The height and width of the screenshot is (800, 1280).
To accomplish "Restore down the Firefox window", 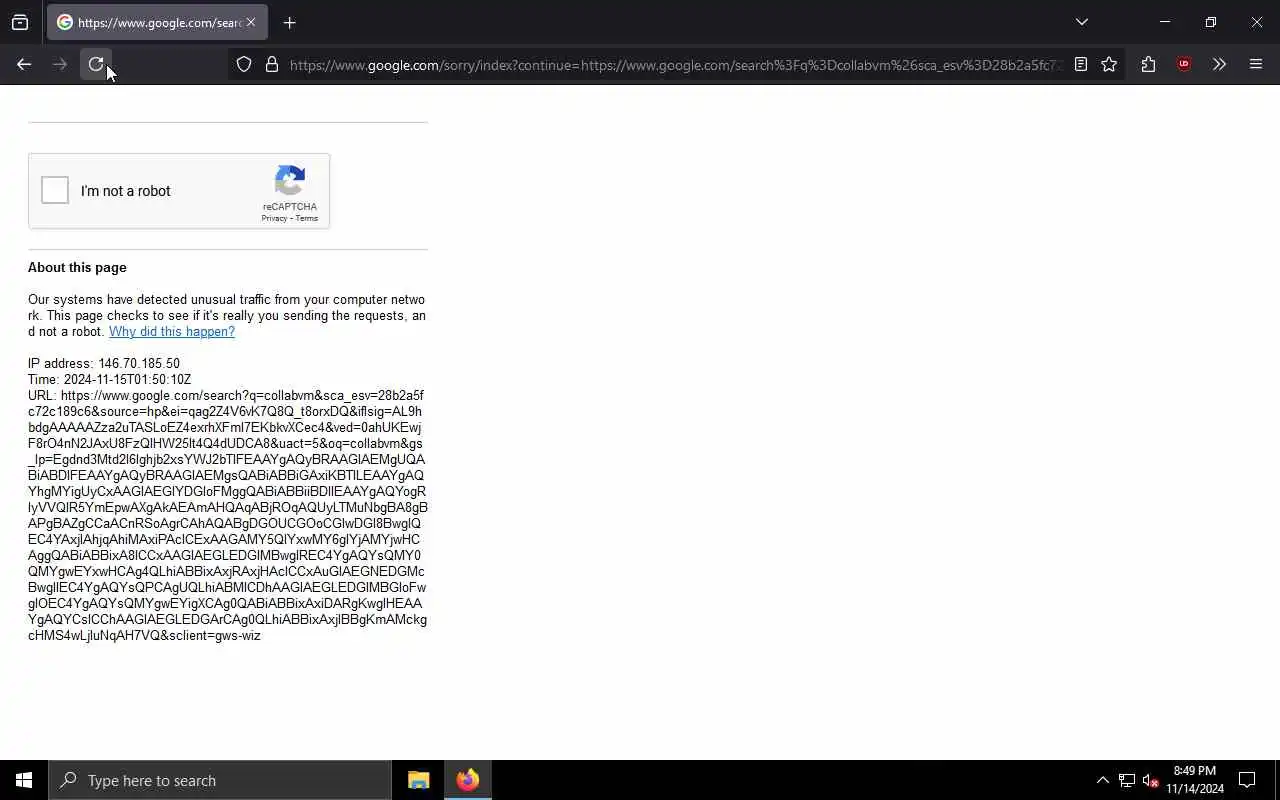I will point(1211,22).
